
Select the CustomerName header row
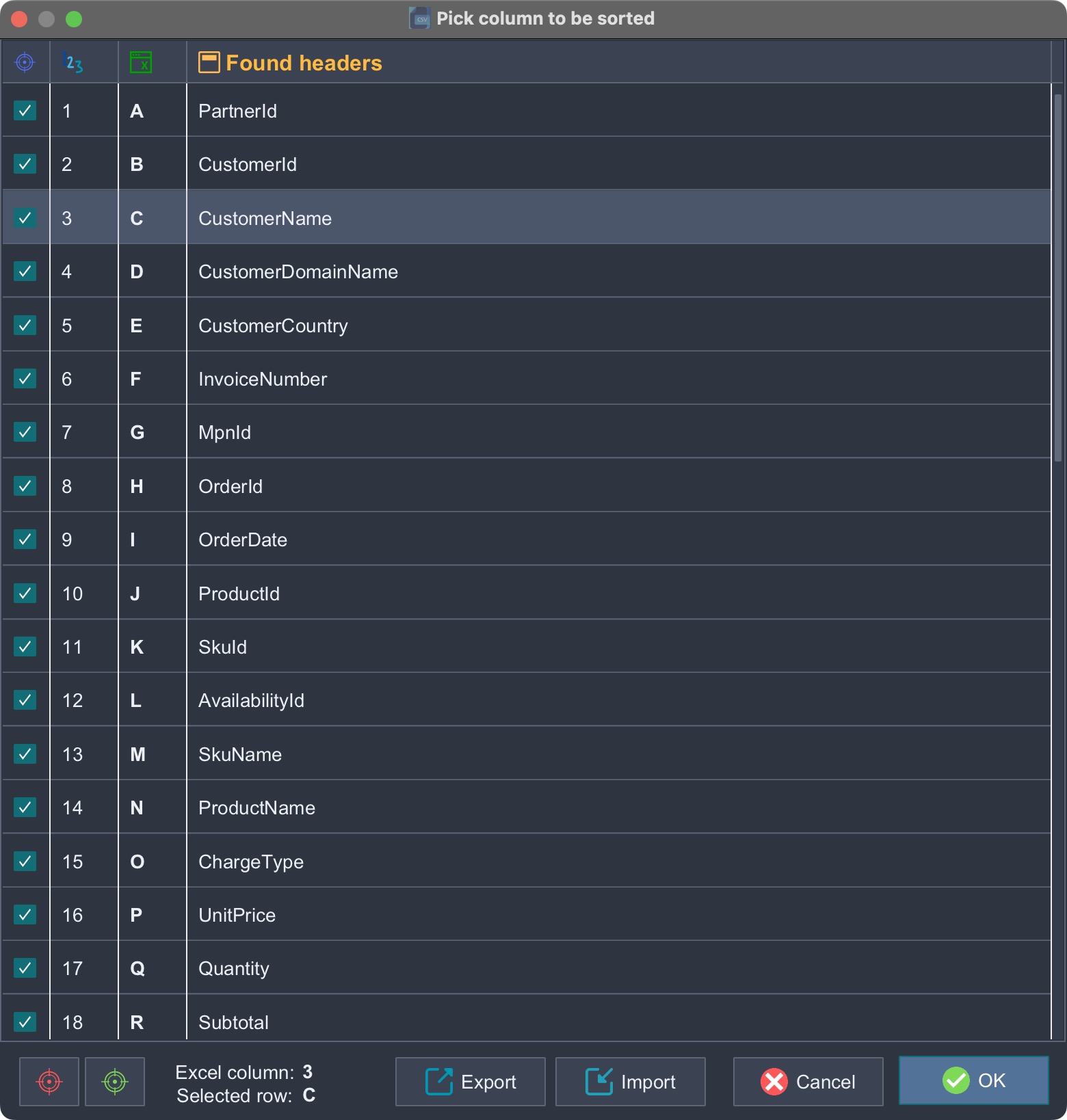527,218
